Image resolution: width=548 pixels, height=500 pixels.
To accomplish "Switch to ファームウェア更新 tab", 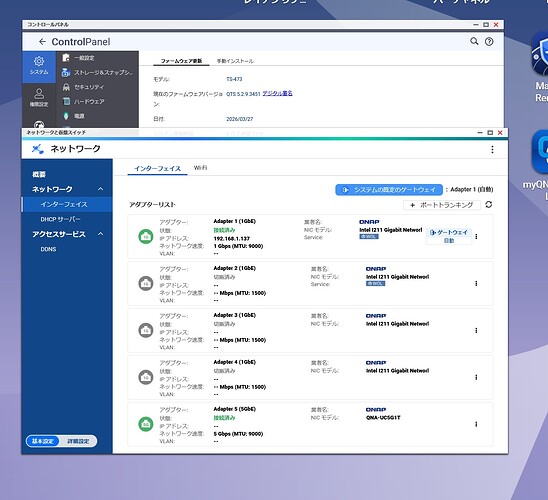I will point(181,61).
